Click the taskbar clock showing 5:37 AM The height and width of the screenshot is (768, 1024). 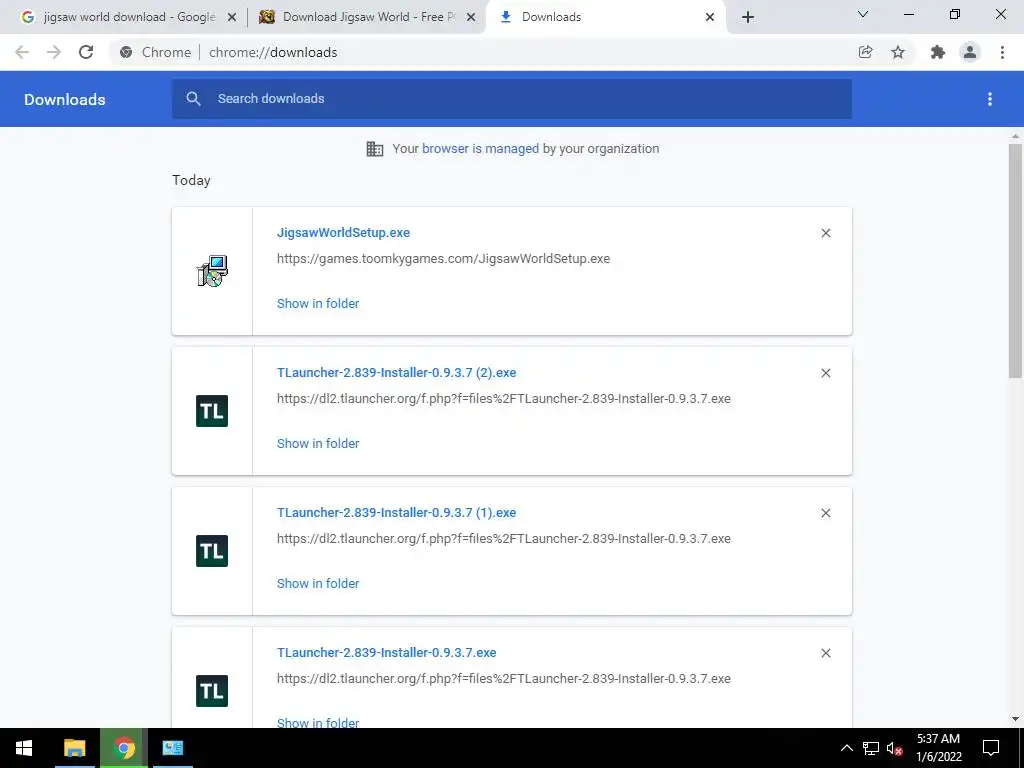click(x=938, y=748)
